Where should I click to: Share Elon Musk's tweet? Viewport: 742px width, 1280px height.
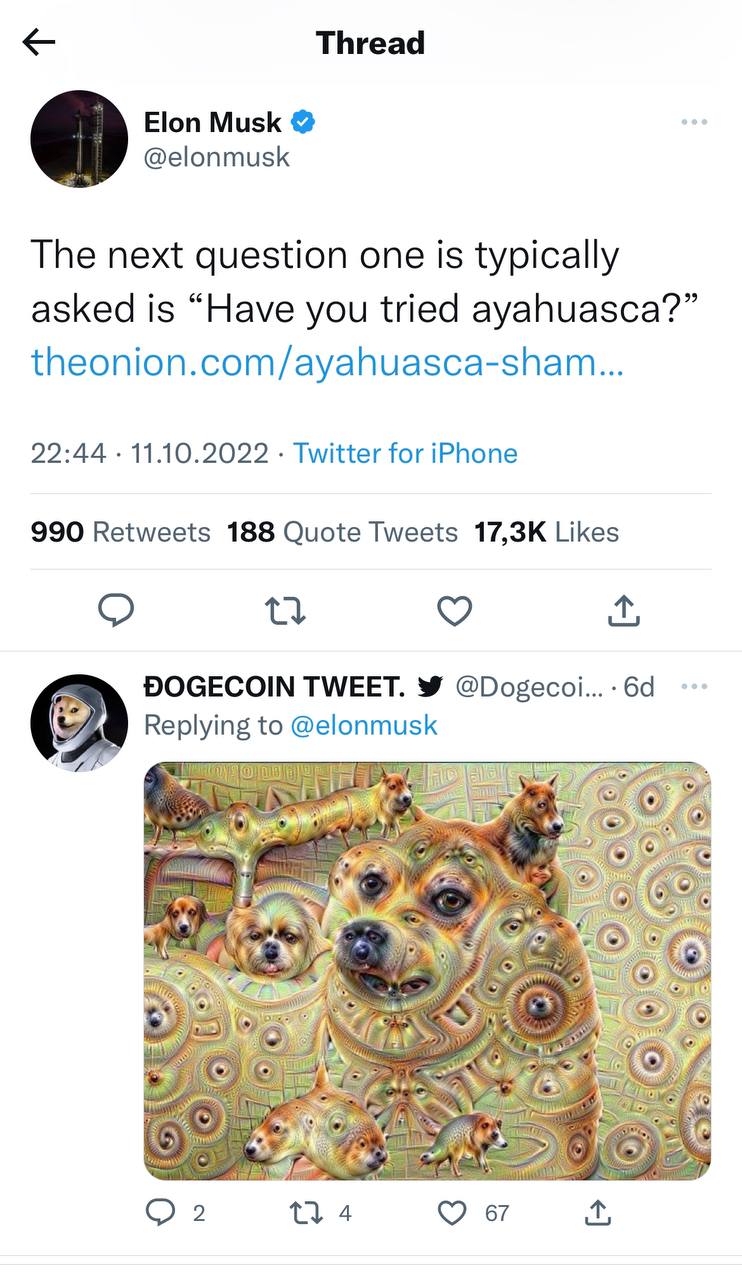click(x=622, y=610)
